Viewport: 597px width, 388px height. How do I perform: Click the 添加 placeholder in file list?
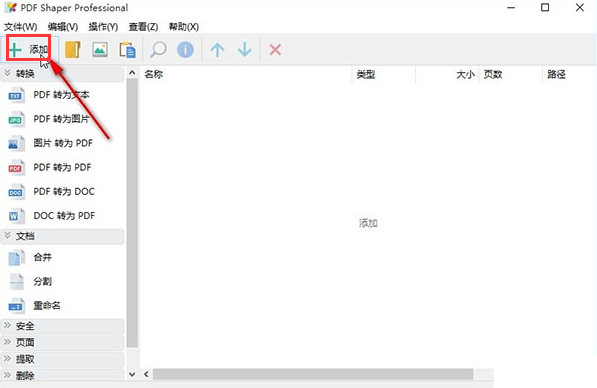368,223
